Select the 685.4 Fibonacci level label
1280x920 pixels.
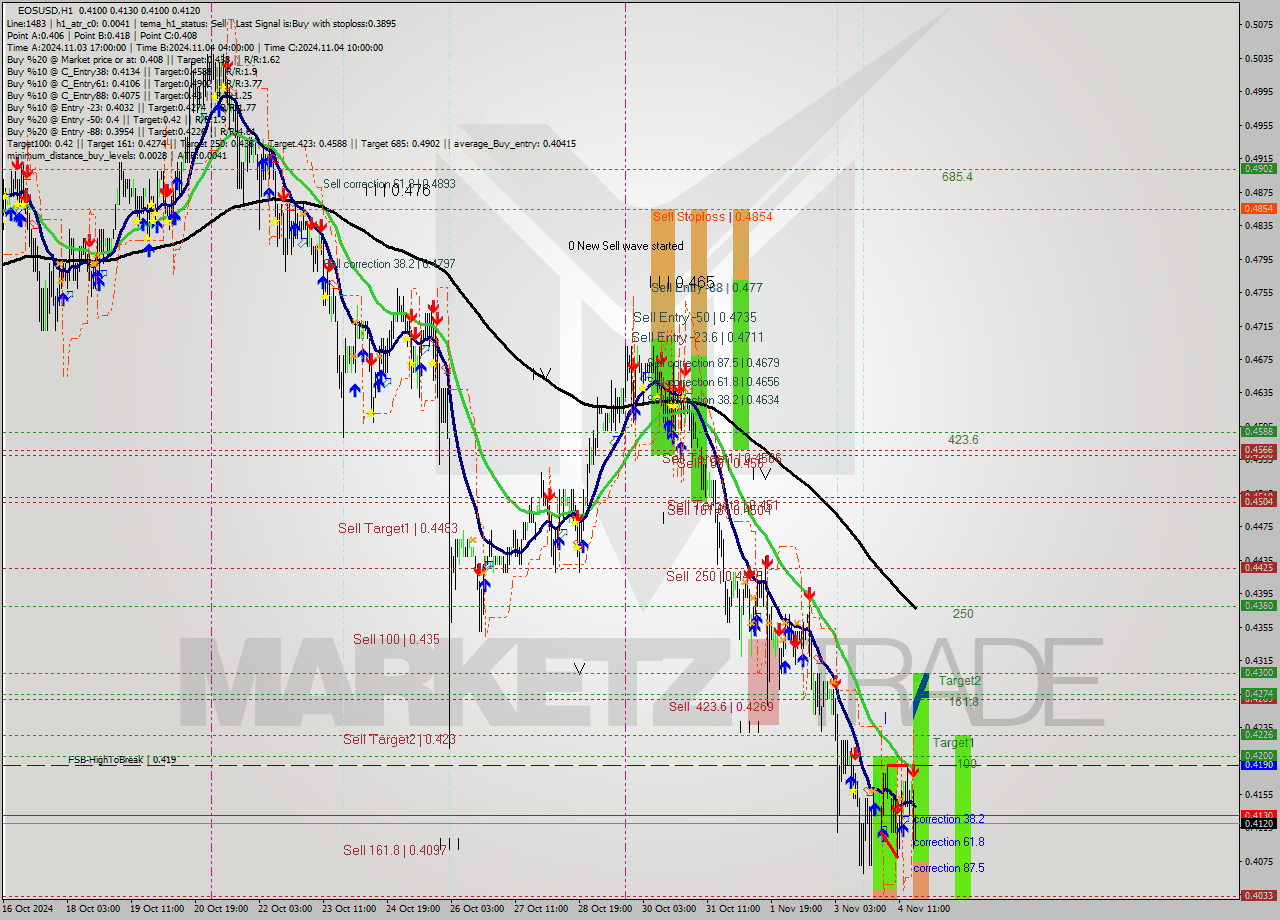coord(957,176)
